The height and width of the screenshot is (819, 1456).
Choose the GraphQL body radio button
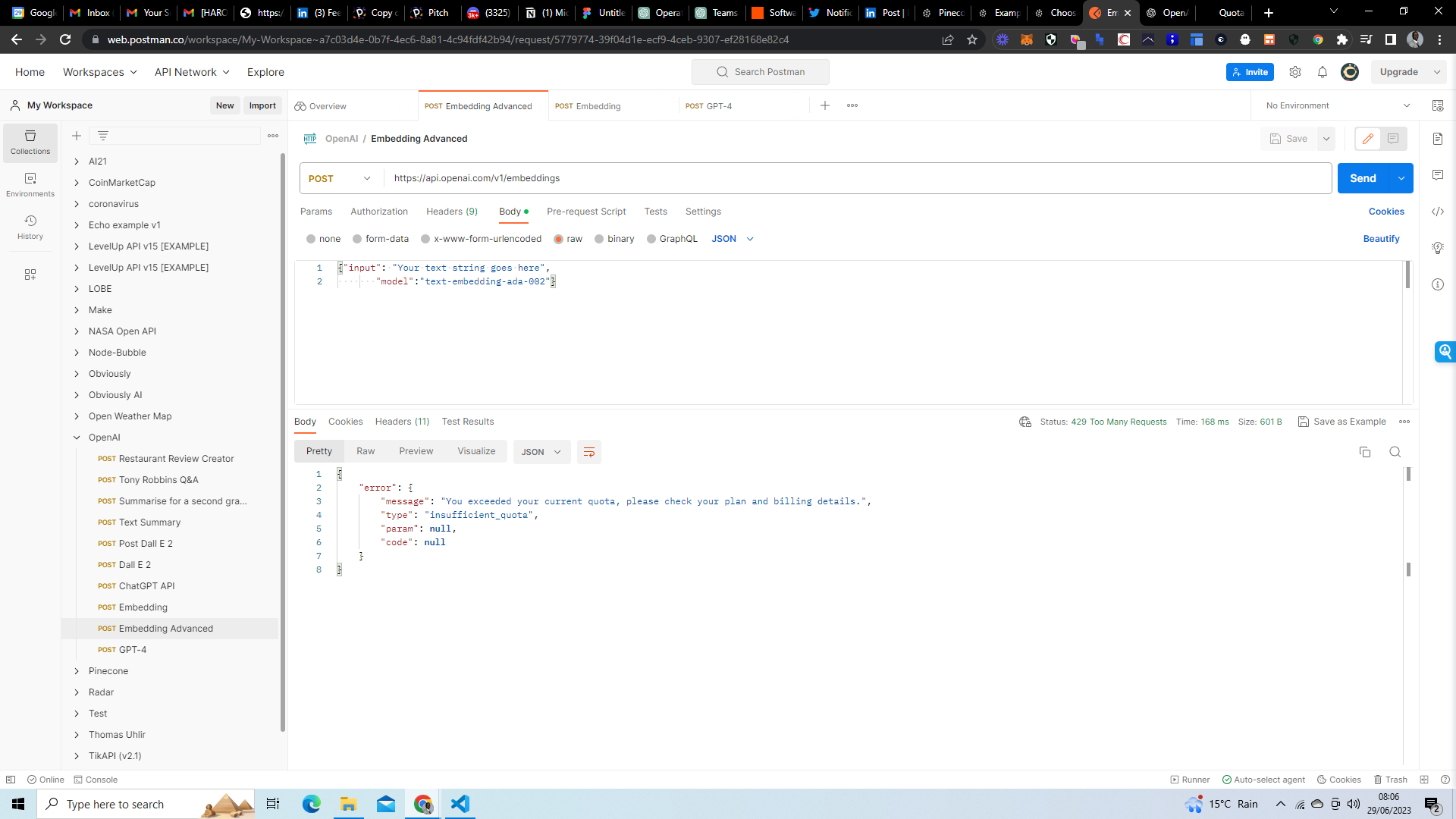651,239
